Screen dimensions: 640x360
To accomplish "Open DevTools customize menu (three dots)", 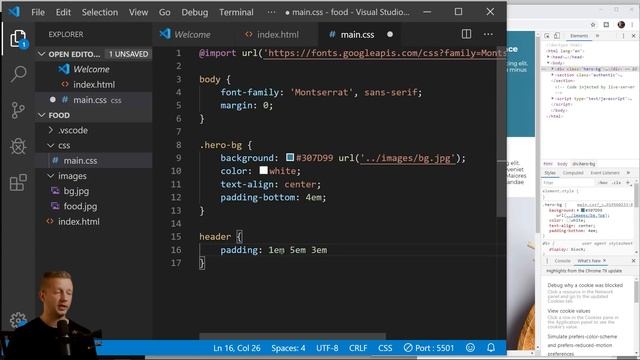I will click(623, 36).
